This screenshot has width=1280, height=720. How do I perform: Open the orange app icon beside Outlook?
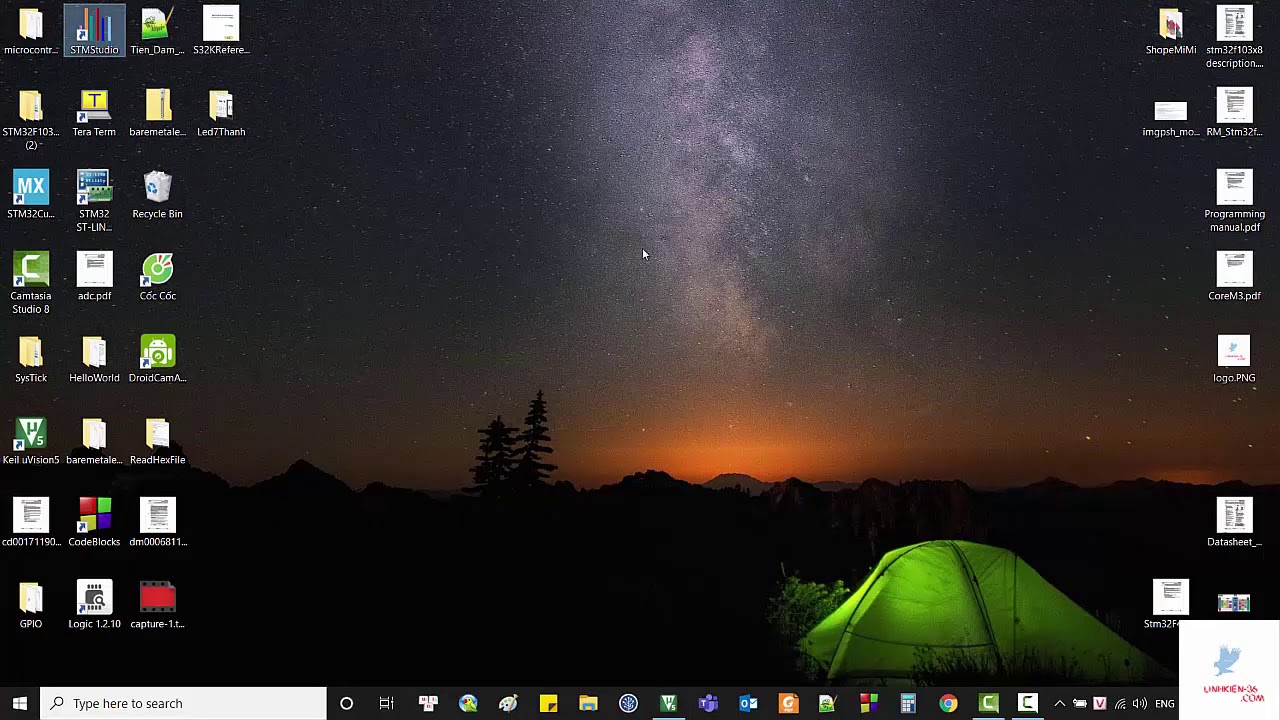(788, 703)
